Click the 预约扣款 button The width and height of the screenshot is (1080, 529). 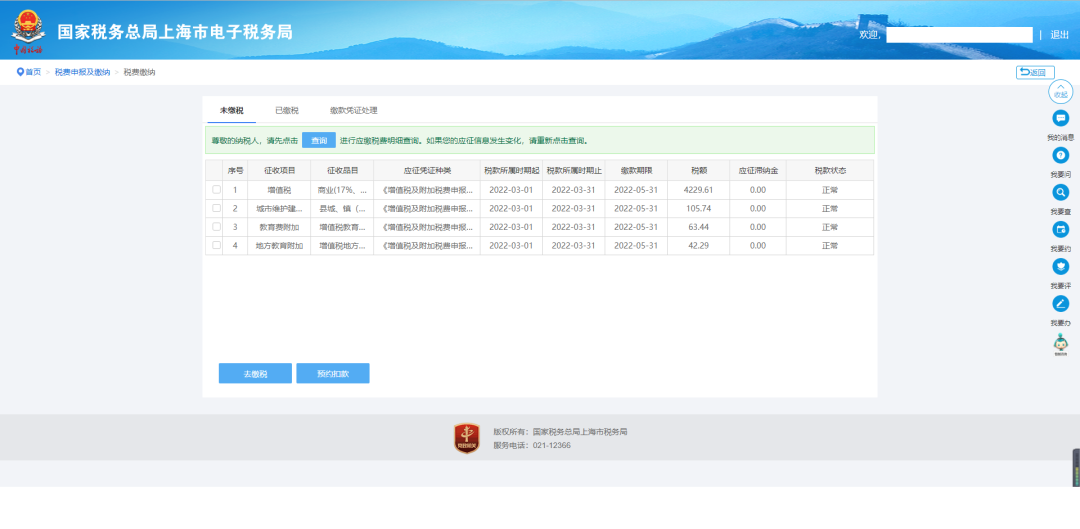(x=333, y=373)
